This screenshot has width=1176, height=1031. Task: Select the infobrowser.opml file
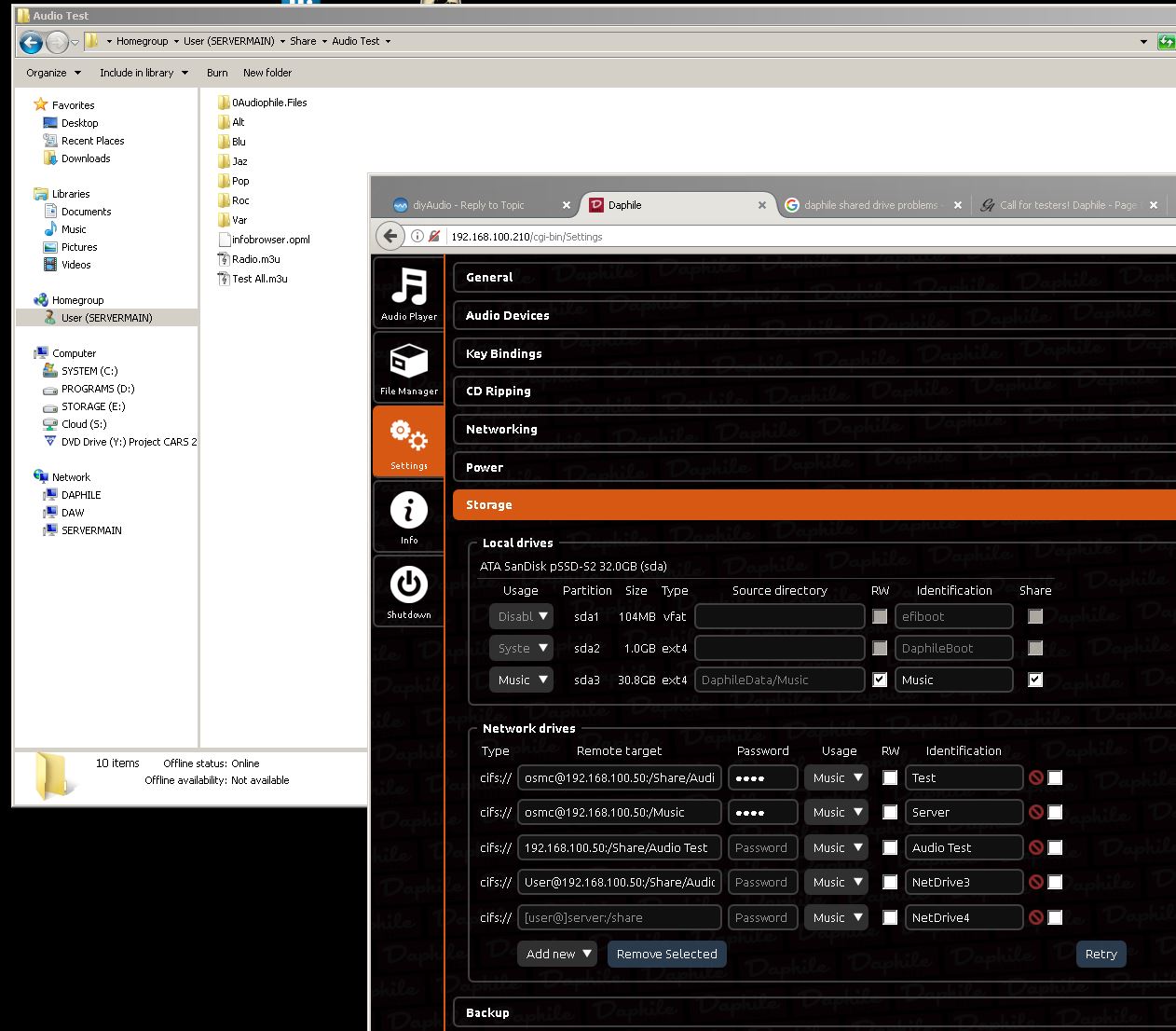point(264,240)
